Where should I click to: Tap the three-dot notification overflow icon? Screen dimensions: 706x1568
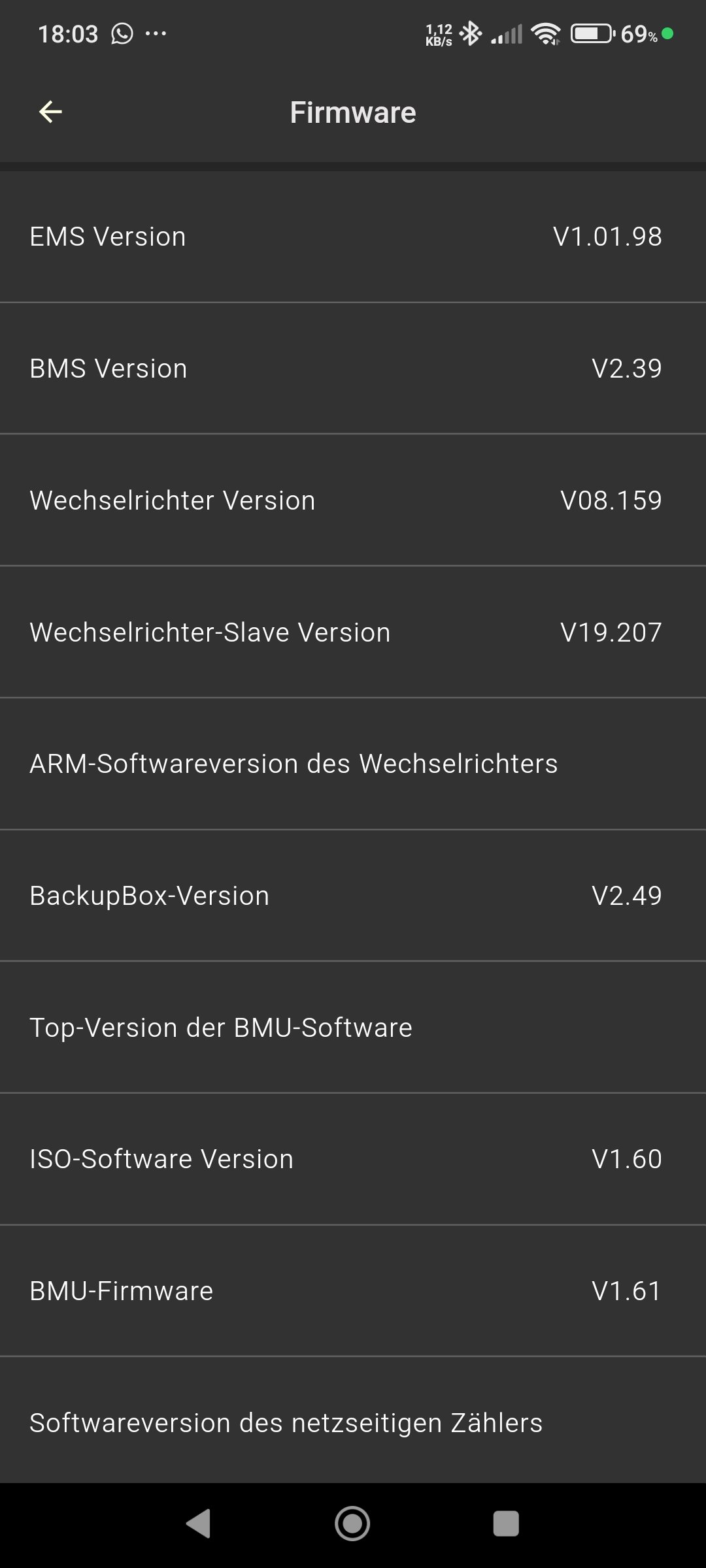[156, 33]
